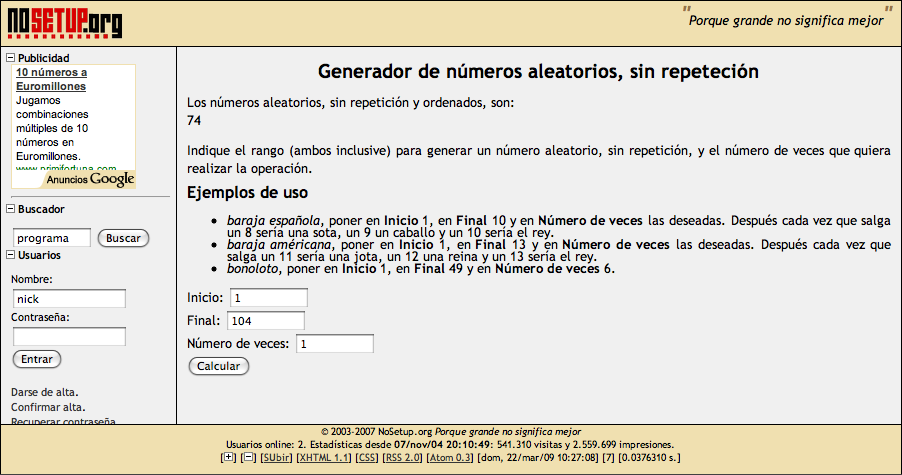This screenshot has height=475, width=902.
Task: Focus the Contraseña password field
Action: 69,336
